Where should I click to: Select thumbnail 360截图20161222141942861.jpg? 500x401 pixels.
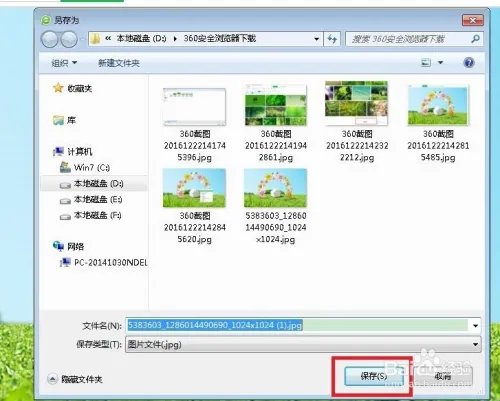pyautogui.click(x=276, y=105)
